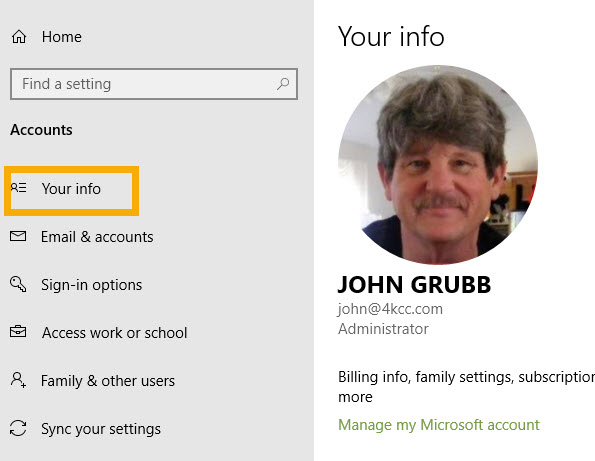Click the Sign-in options key icon

tap(18, 284)
